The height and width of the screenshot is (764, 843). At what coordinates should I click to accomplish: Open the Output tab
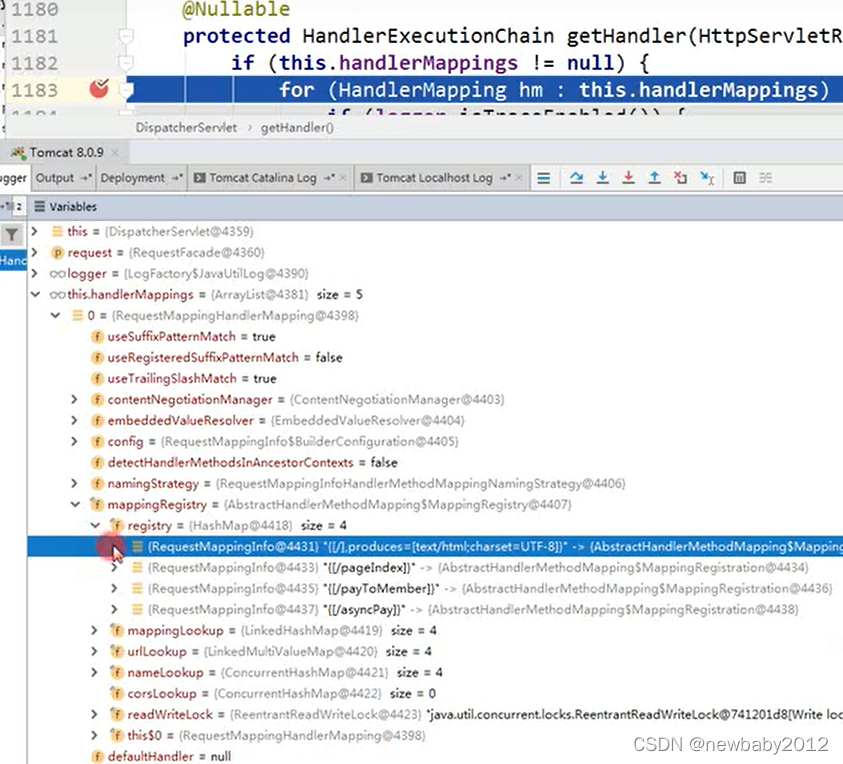click(x=63, y=178)
